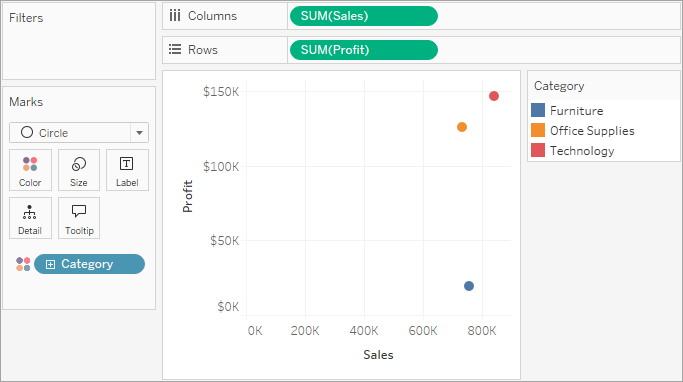
Task: Select the red Technology circle mark
Action: [x=494, y=96]
